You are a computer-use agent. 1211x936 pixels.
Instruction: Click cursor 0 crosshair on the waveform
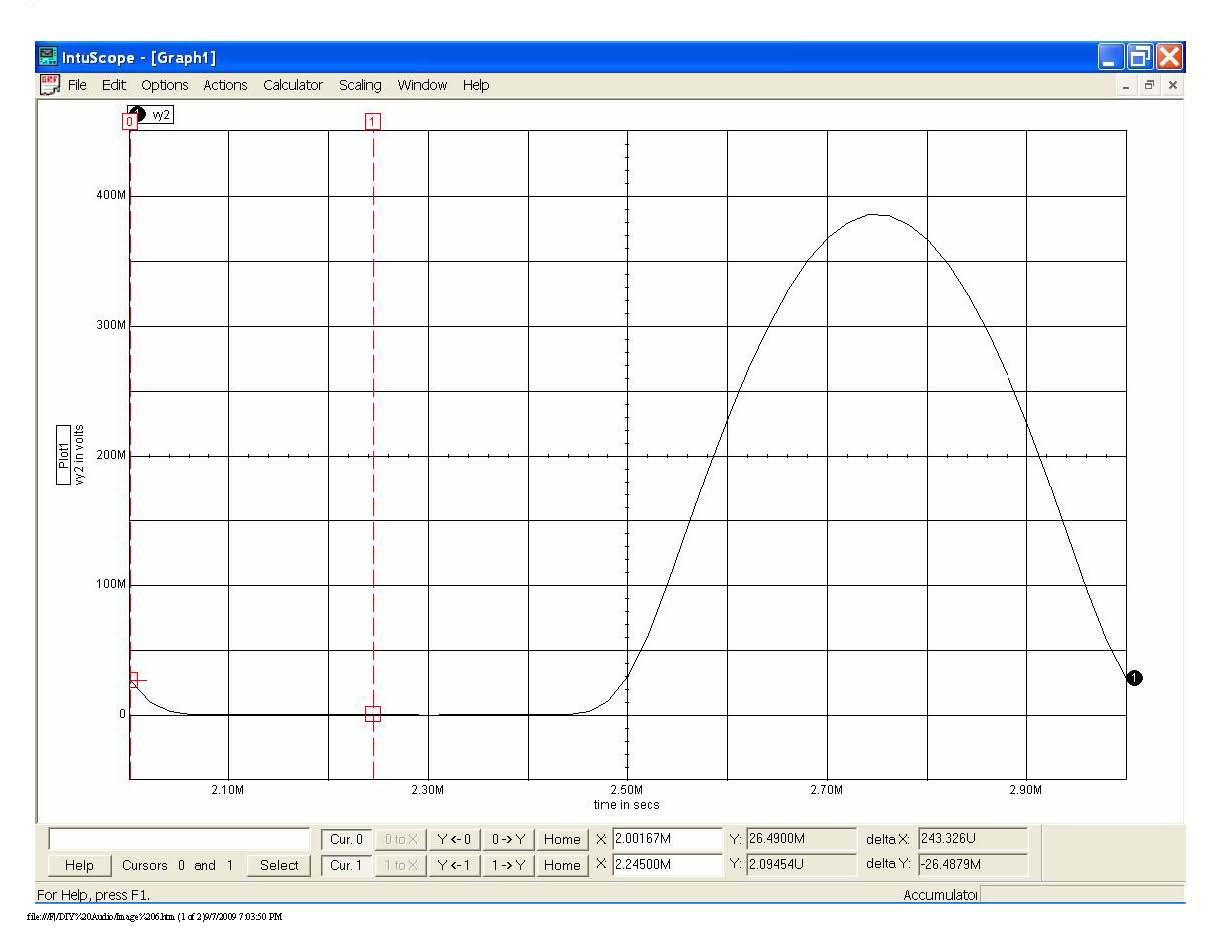[135, 680]
